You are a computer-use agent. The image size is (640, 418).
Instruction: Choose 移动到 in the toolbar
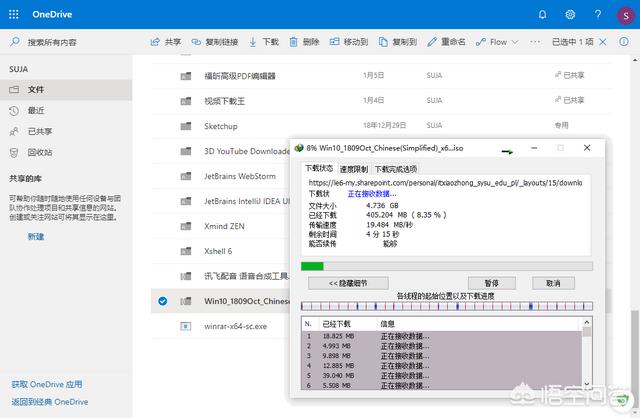349,42
